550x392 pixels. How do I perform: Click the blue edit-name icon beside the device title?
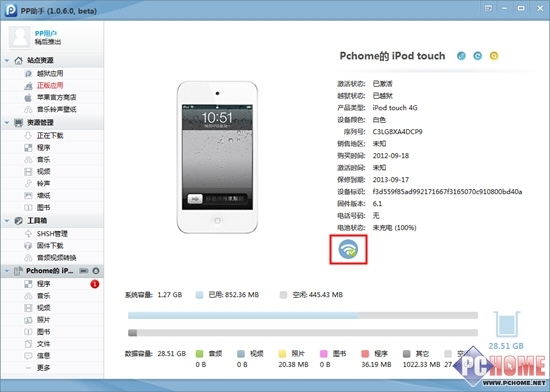click(x=461, y=56)
